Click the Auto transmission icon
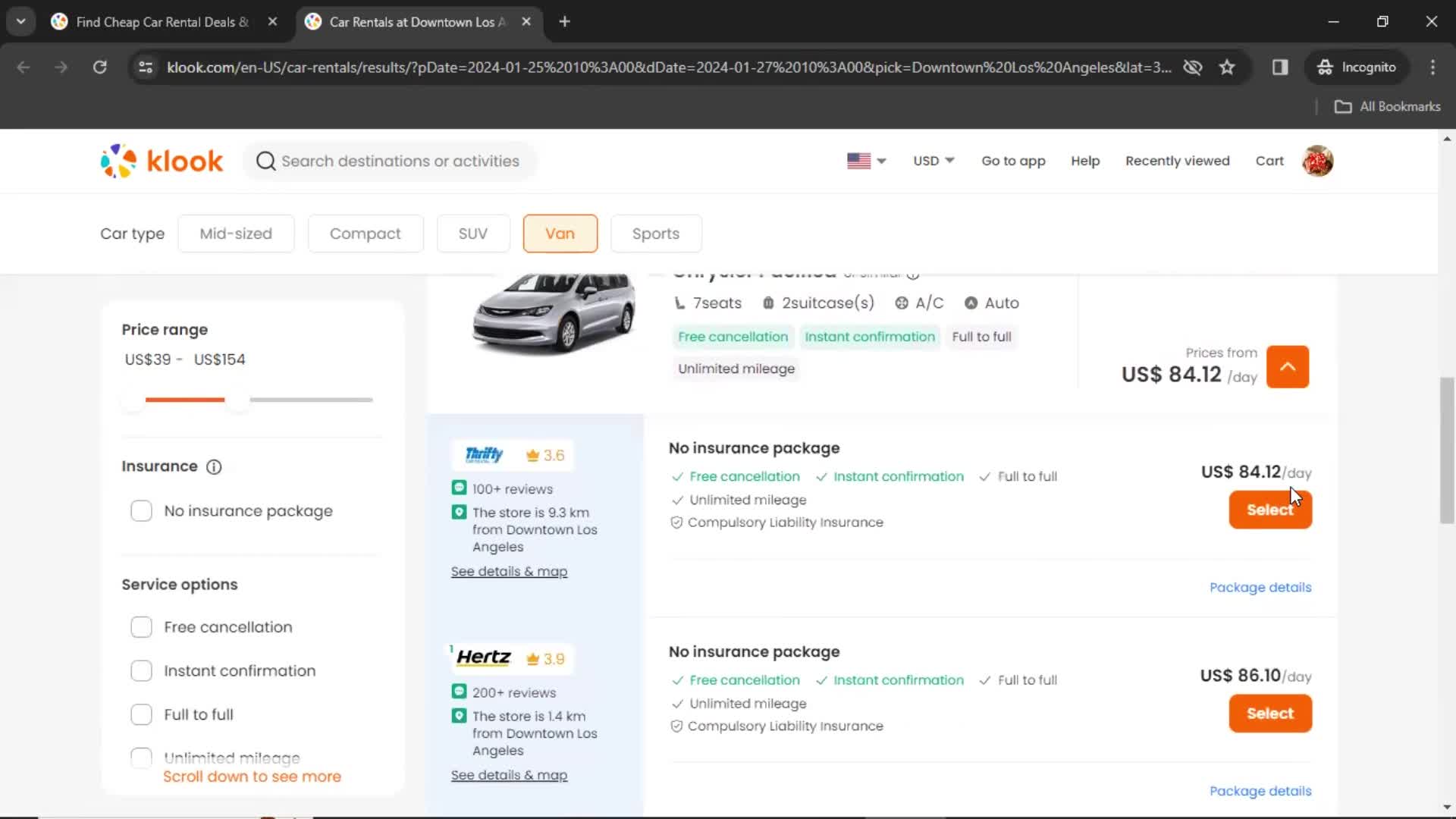This screenshot has width=1456, height=819. [x=971, y=303]
